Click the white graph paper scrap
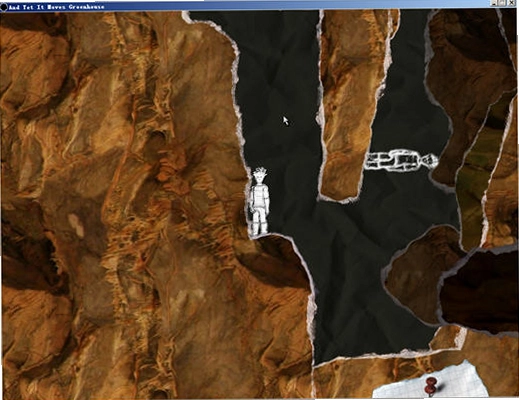Image resolution: width=519 pixels, height=400 pixels. (430, 382)
